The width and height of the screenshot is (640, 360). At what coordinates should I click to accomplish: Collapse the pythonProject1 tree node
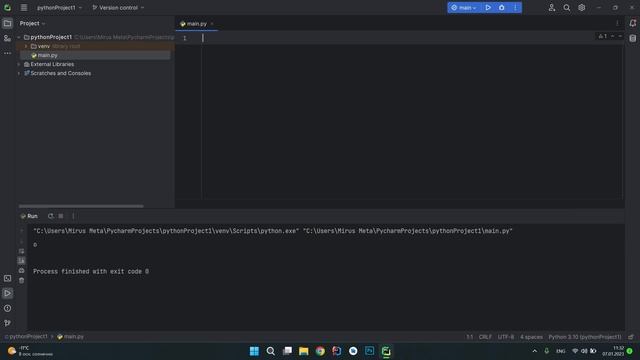[x=19, y=37]
